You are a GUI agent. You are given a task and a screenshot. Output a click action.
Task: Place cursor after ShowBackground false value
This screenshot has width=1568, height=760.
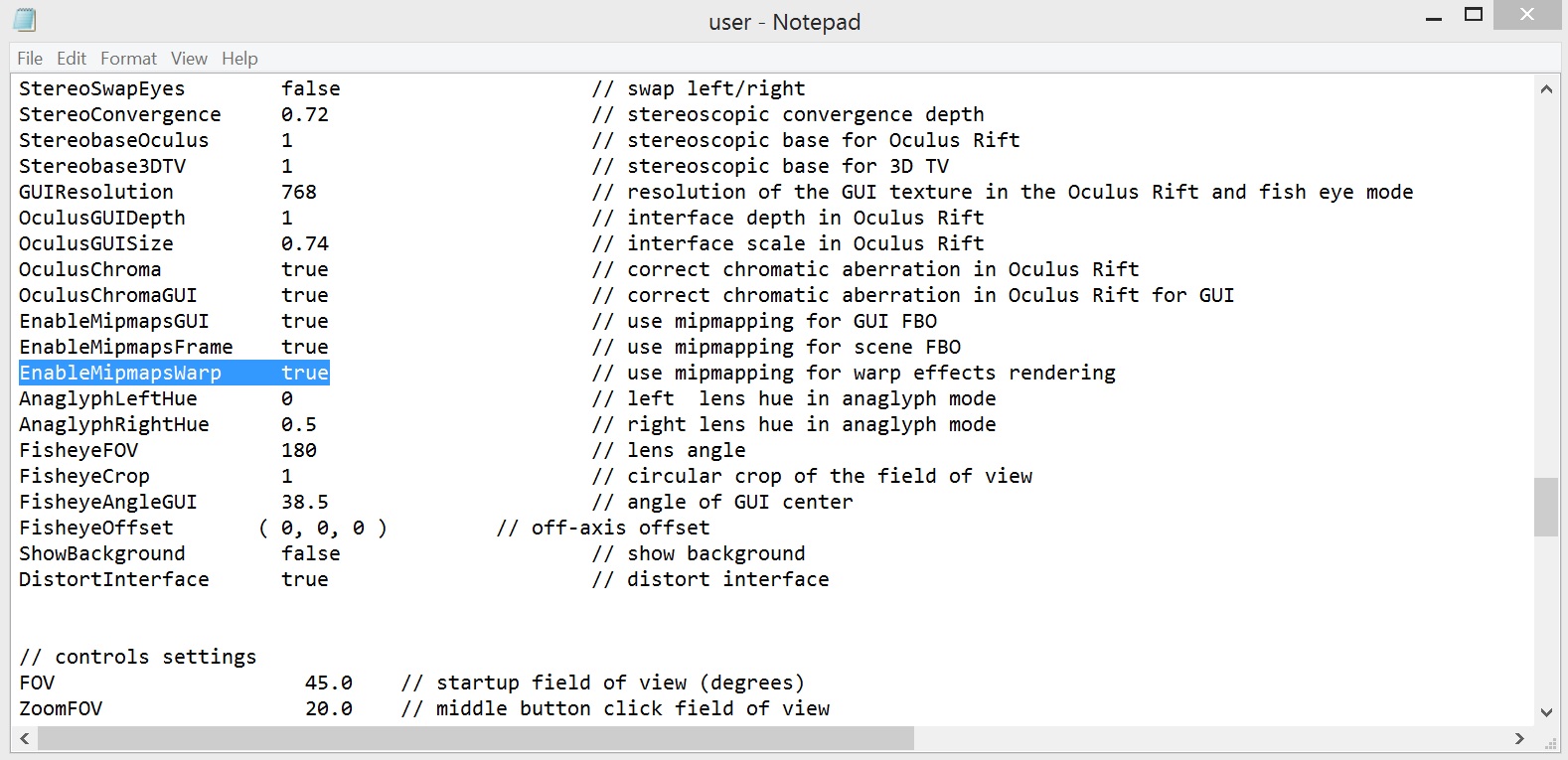click(x=342, y=553)
